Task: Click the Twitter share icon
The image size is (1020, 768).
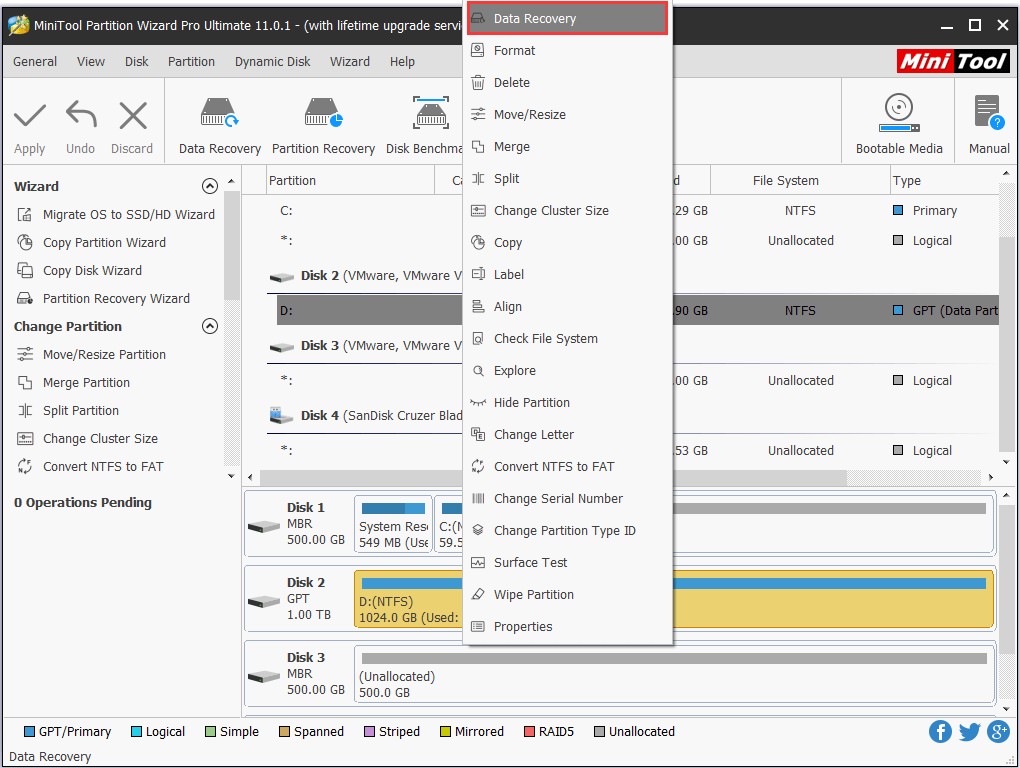Action: 969,732
